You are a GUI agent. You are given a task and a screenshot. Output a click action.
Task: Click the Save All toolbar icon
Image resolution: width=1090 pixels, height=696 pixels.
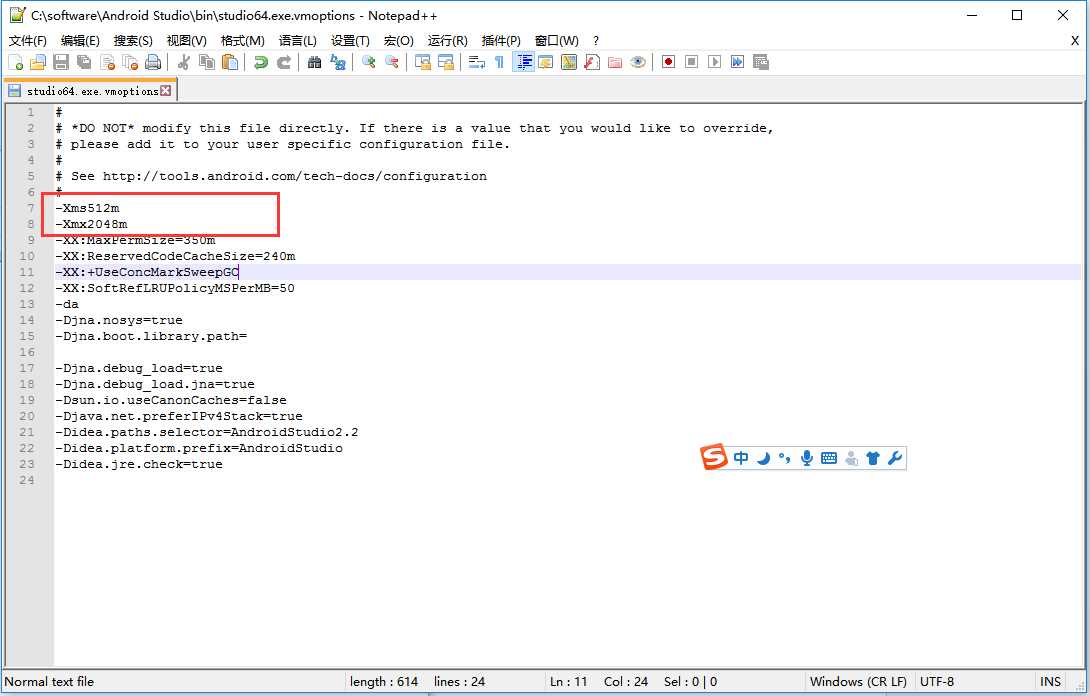[84, 62]
